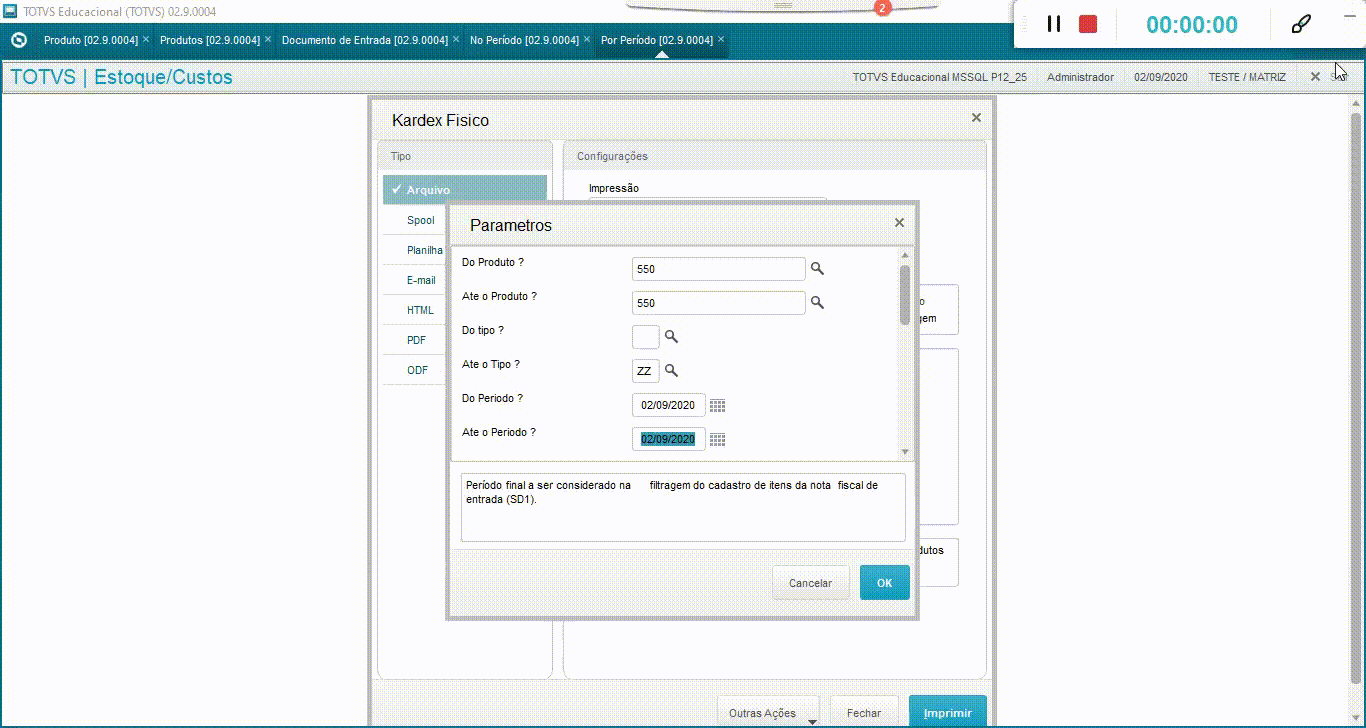Click the Fechar button

[864, 712]
